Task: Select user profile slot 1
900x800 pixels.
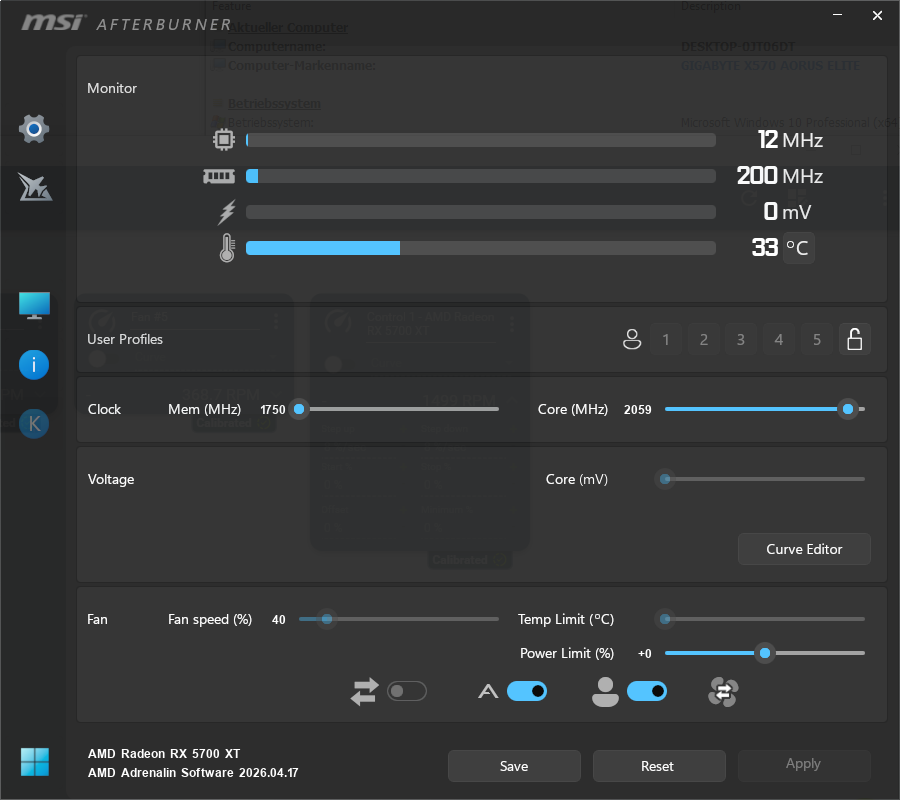Action: 666,339
